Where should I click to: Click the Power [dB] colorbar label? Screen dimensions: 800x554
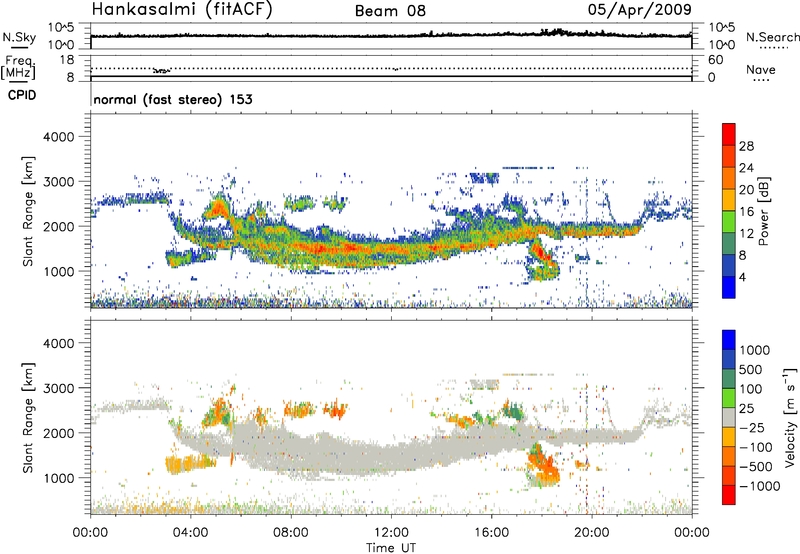tap(763, 211)
